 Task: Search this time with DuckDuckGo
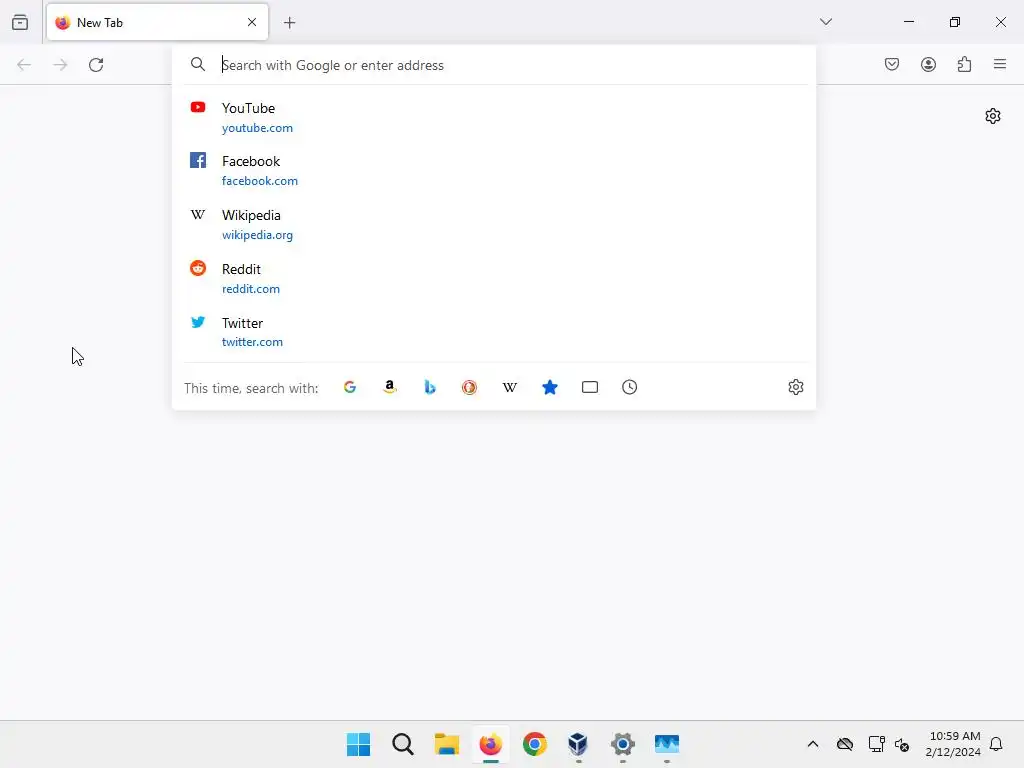pyautogui.click(x=470, y=387)
